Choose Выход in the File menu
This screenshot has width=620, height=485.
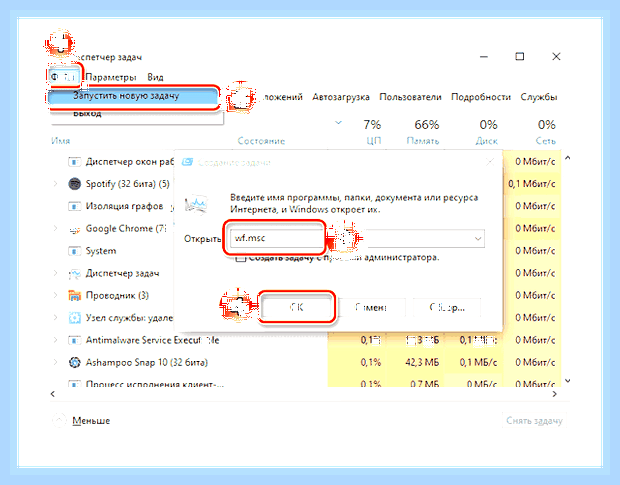coord(87,113)
